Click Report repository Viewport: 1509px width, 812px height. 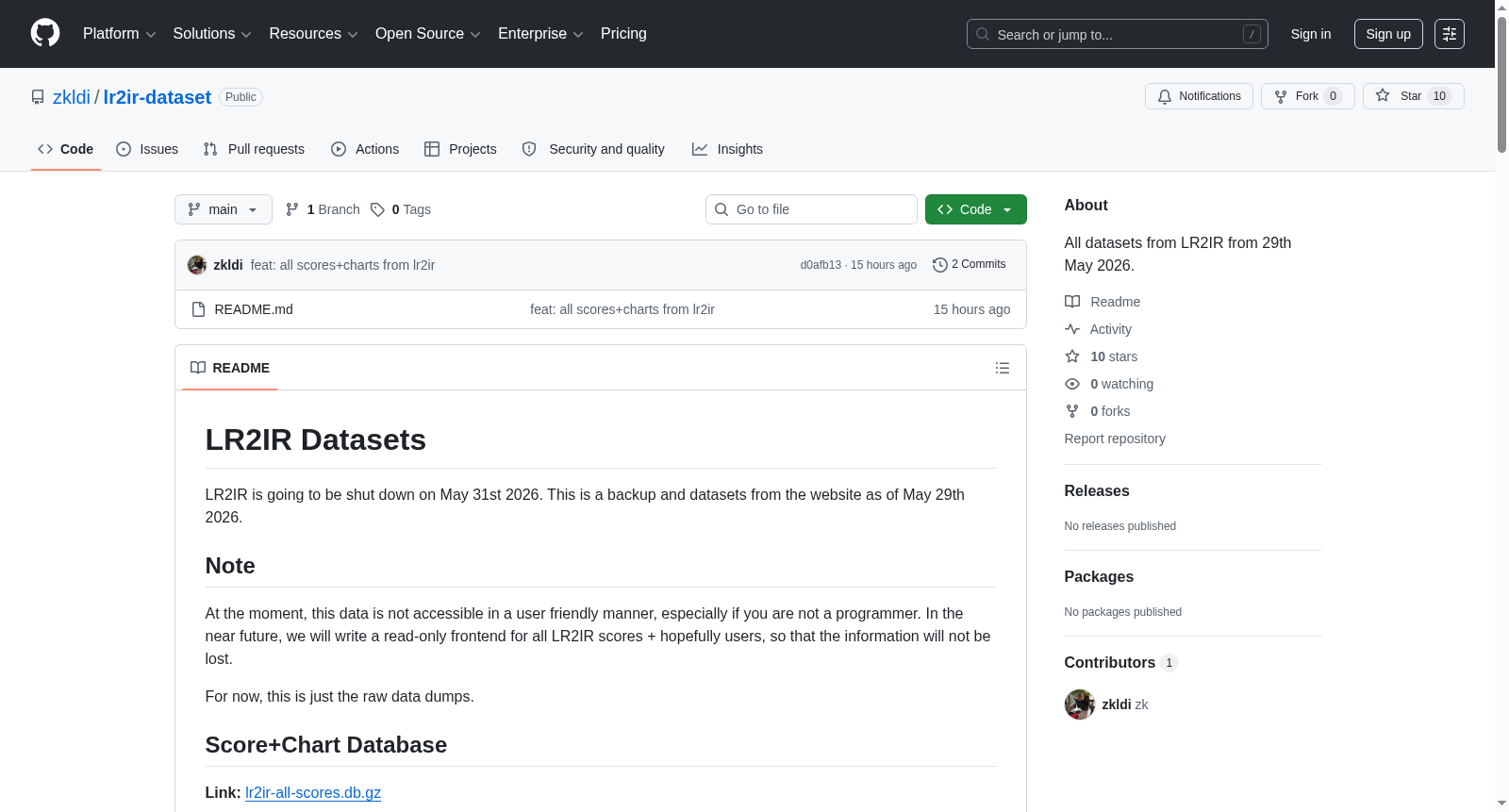(1115, 439)
